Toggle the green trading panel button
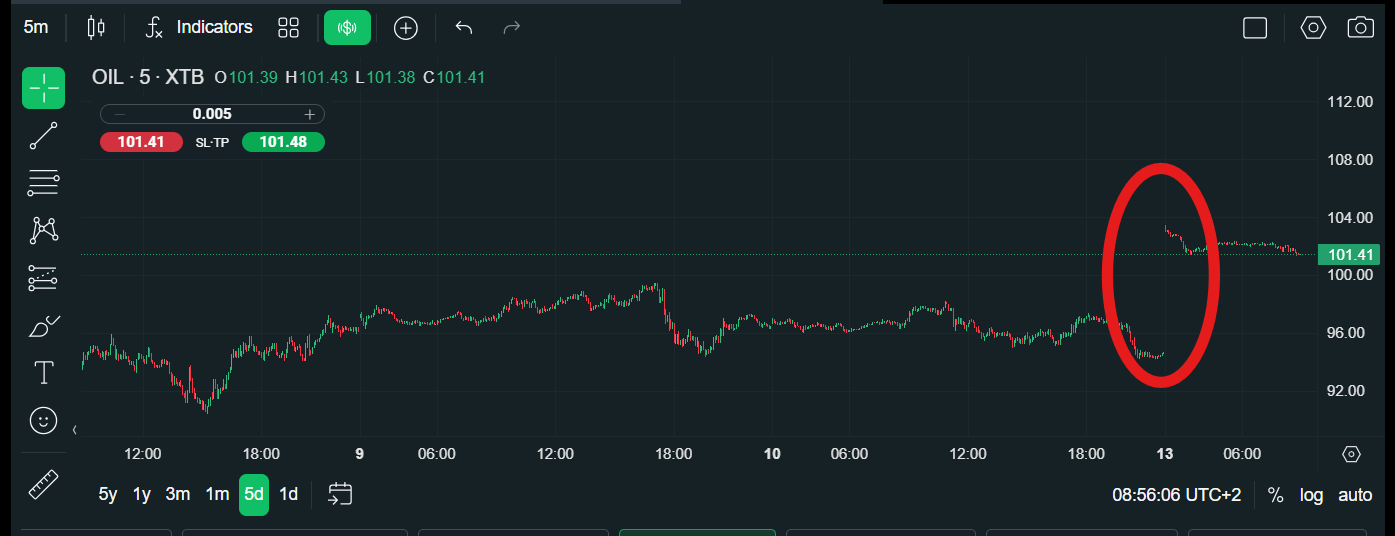The width and height of the screenshot is (1395, 536). (x=347, y=27)
